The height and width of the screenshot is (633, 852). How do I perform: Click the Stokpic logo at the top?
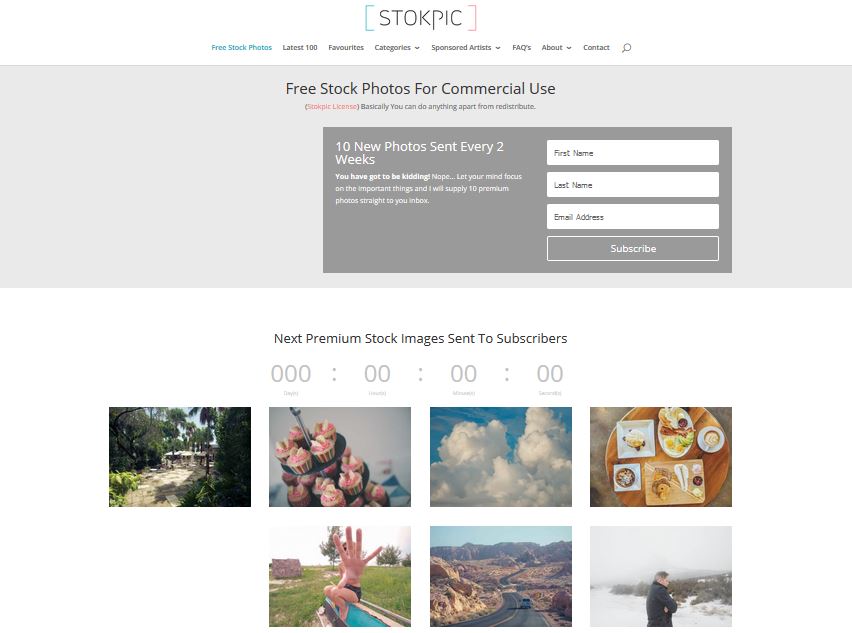tap(421, 18)
